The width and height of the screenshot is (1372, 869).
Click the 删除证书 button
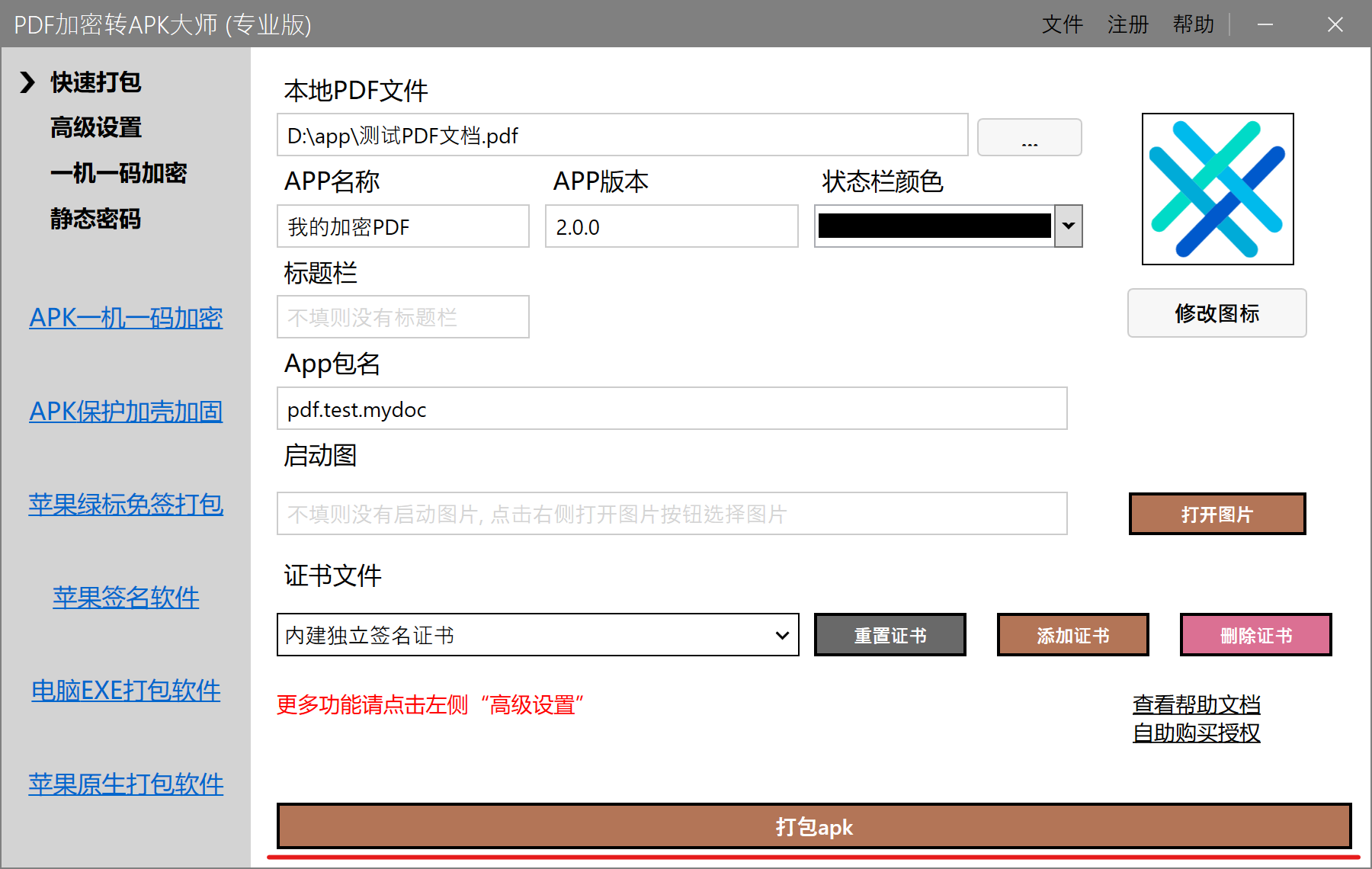pos(1255,634)
